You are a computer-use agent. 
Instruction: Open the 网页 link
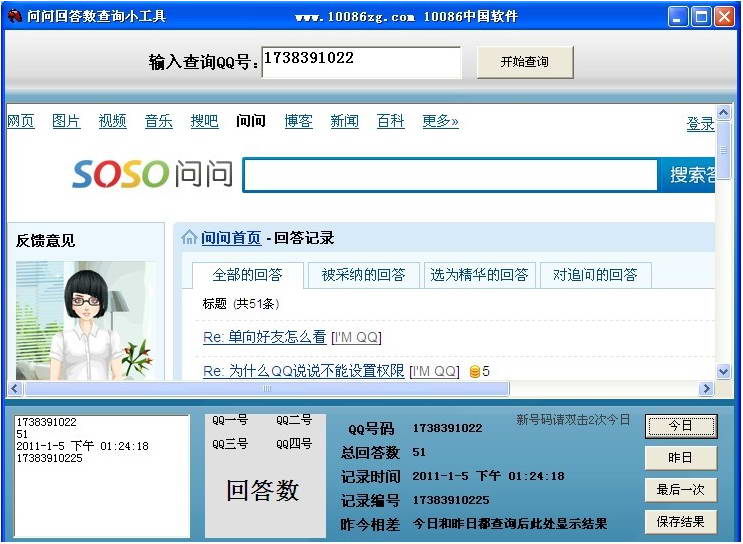21,121
